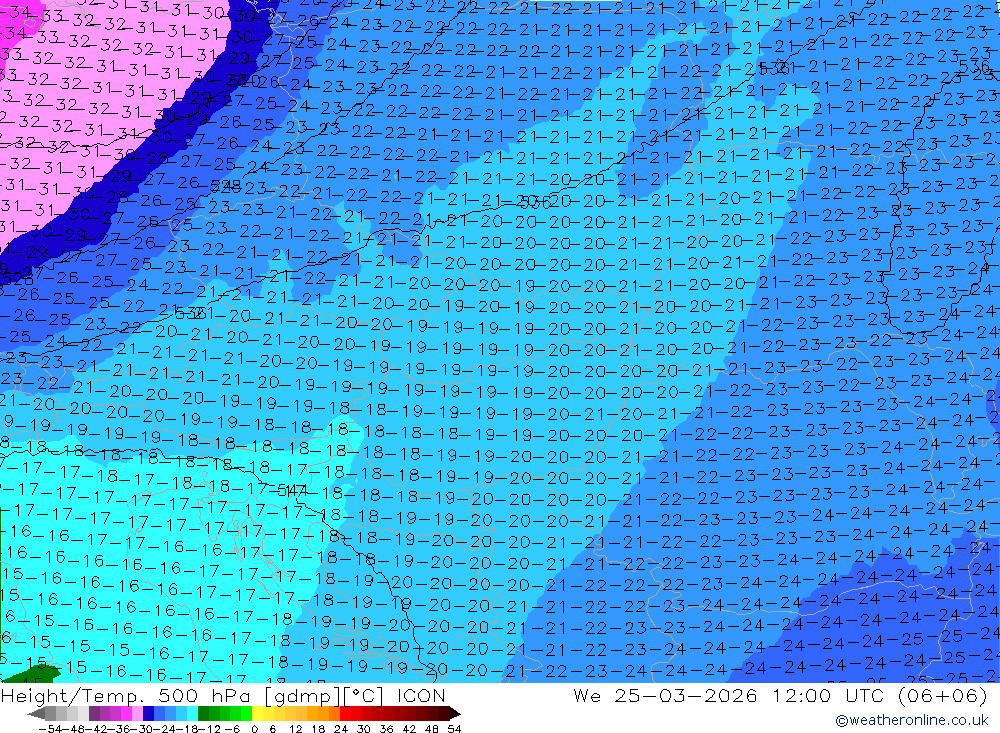Pick the bright yellow legend swatch at 0
Screen dimensions: 1000x733
257,713
